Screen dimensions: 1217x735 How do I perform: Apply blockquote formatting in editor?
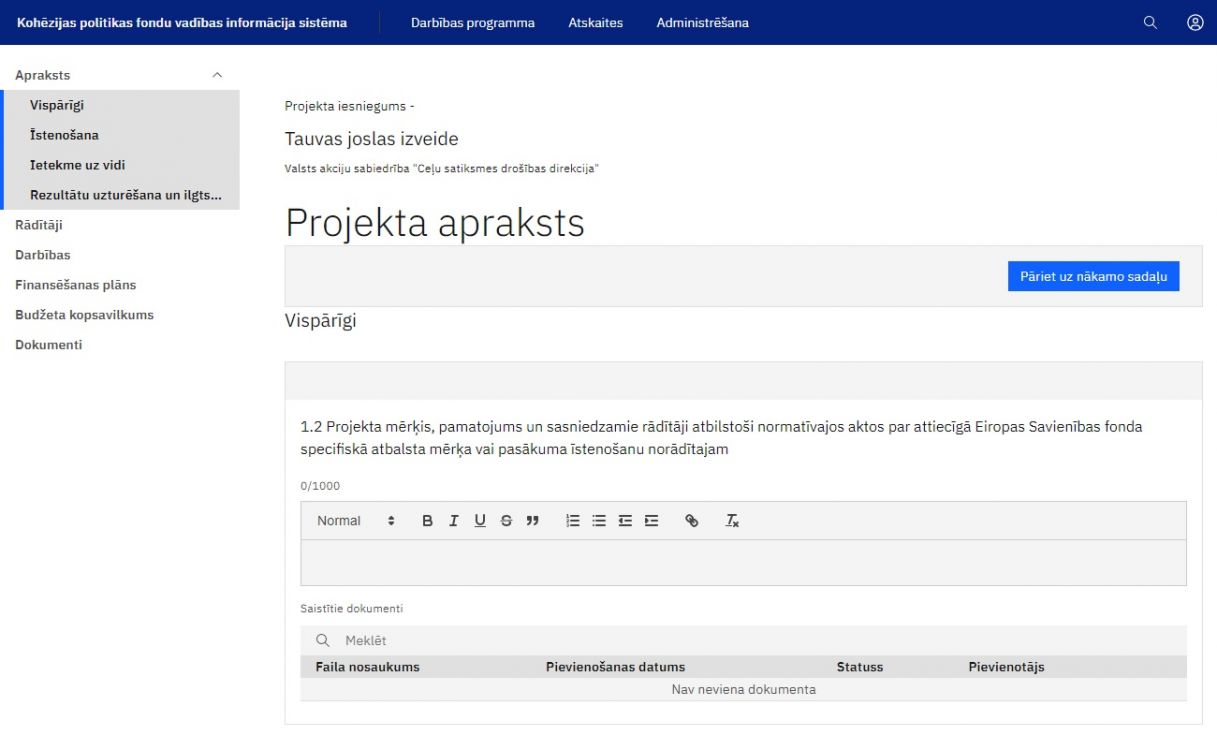coord(532,521)
